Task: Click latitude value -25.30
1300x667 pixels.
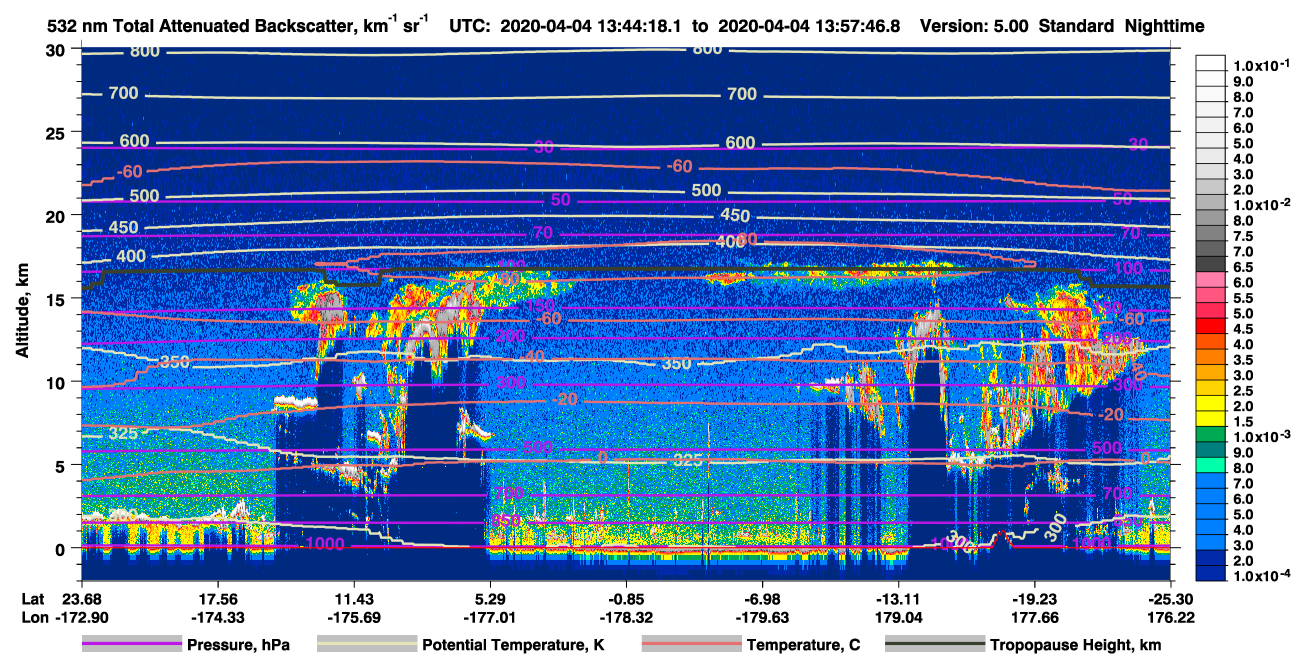Action: pos(1170,600)
